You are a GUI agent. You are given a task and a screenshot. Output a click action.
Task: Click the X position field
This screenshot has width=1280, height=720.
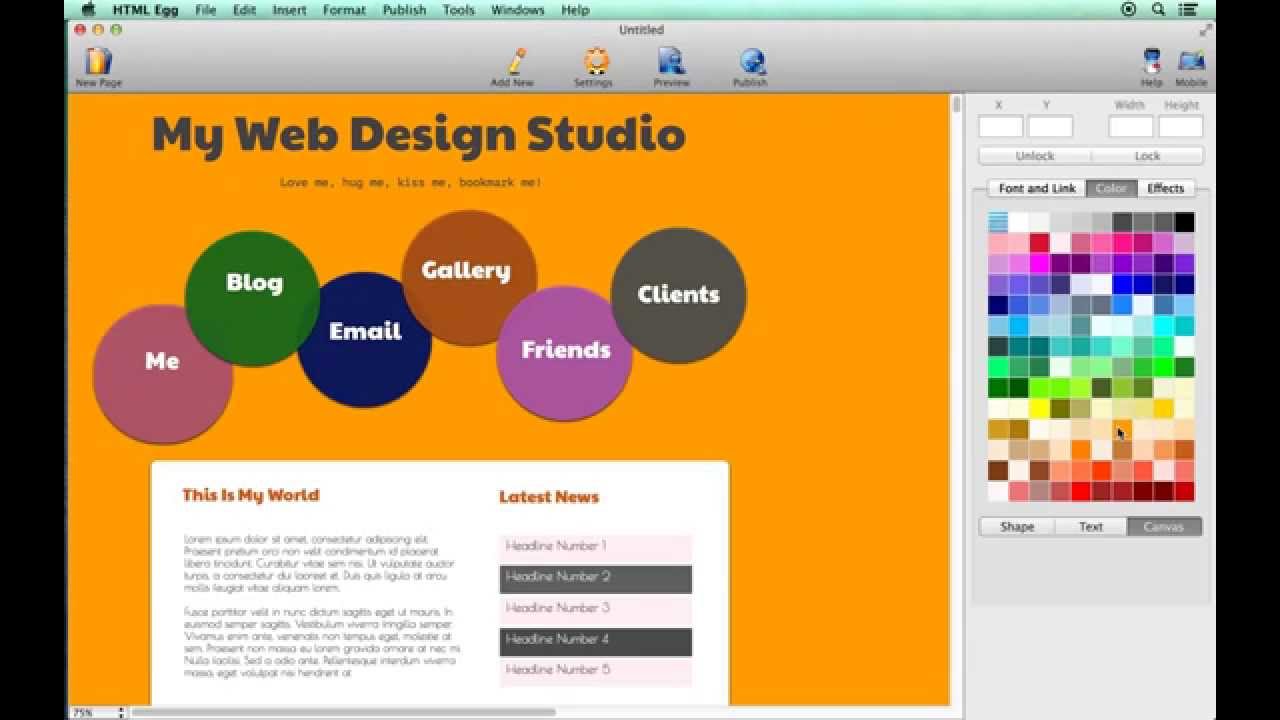pos(1001,127)
